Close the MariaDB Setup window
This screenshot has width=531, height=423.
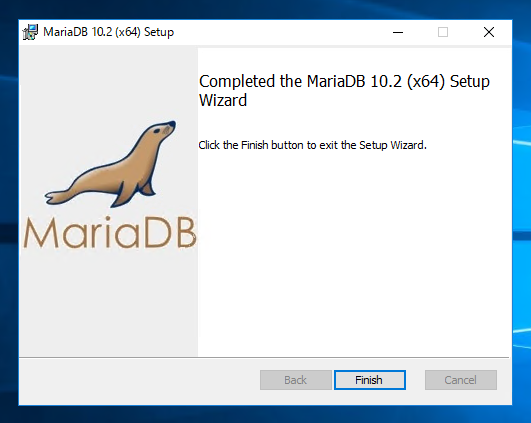tap(489, 32)
